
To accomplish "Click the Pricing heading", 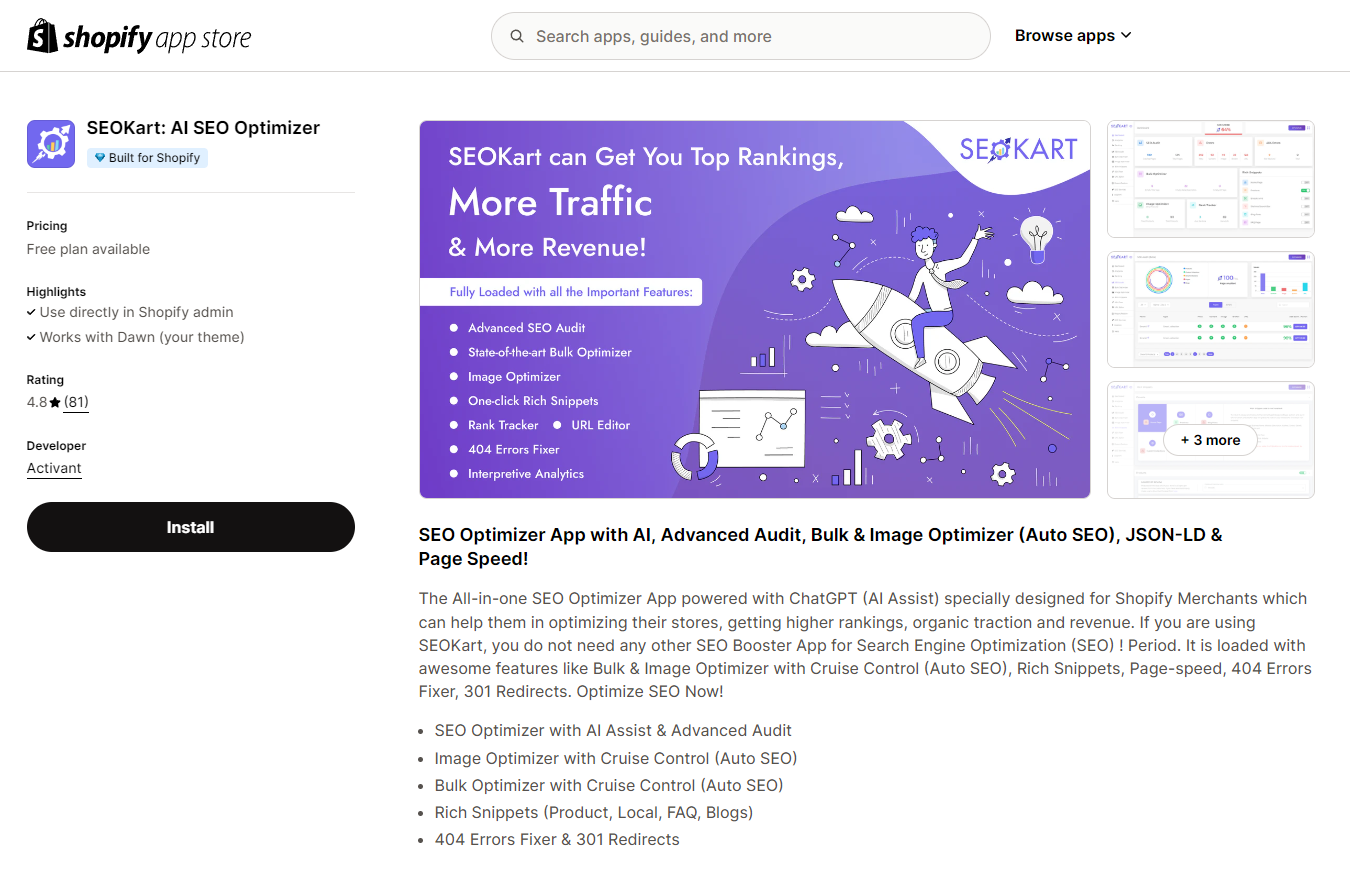I will 47,226.
